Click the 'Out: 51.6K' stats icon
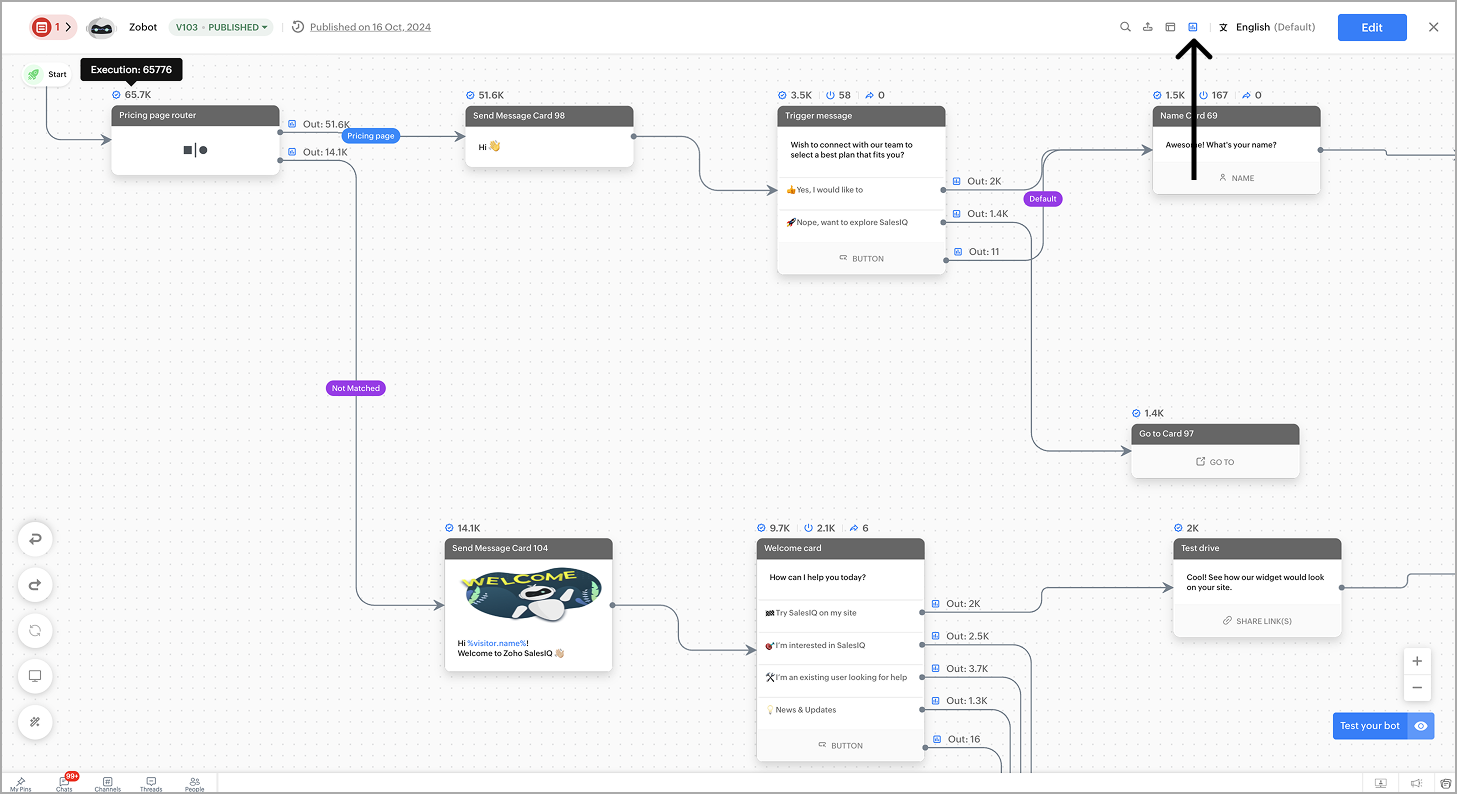The height and width of the screenshot is (794, 1457). tap(292, 124)
